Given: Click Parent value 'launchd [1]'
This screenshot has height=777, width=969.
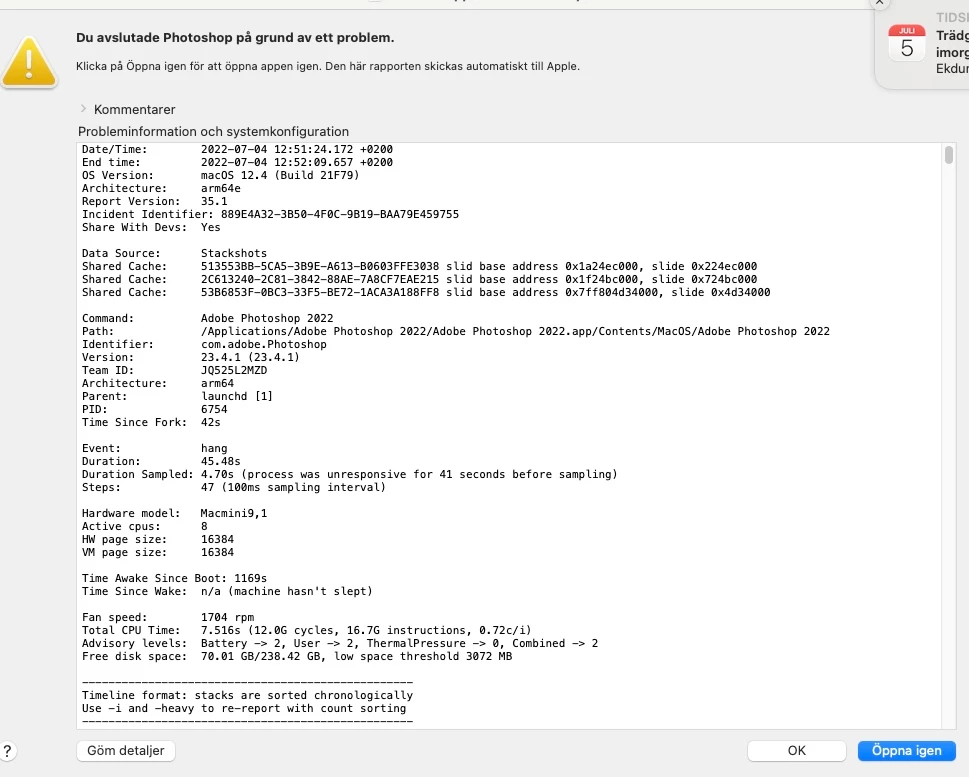Looking at the screenshot, I should point(237,396).
